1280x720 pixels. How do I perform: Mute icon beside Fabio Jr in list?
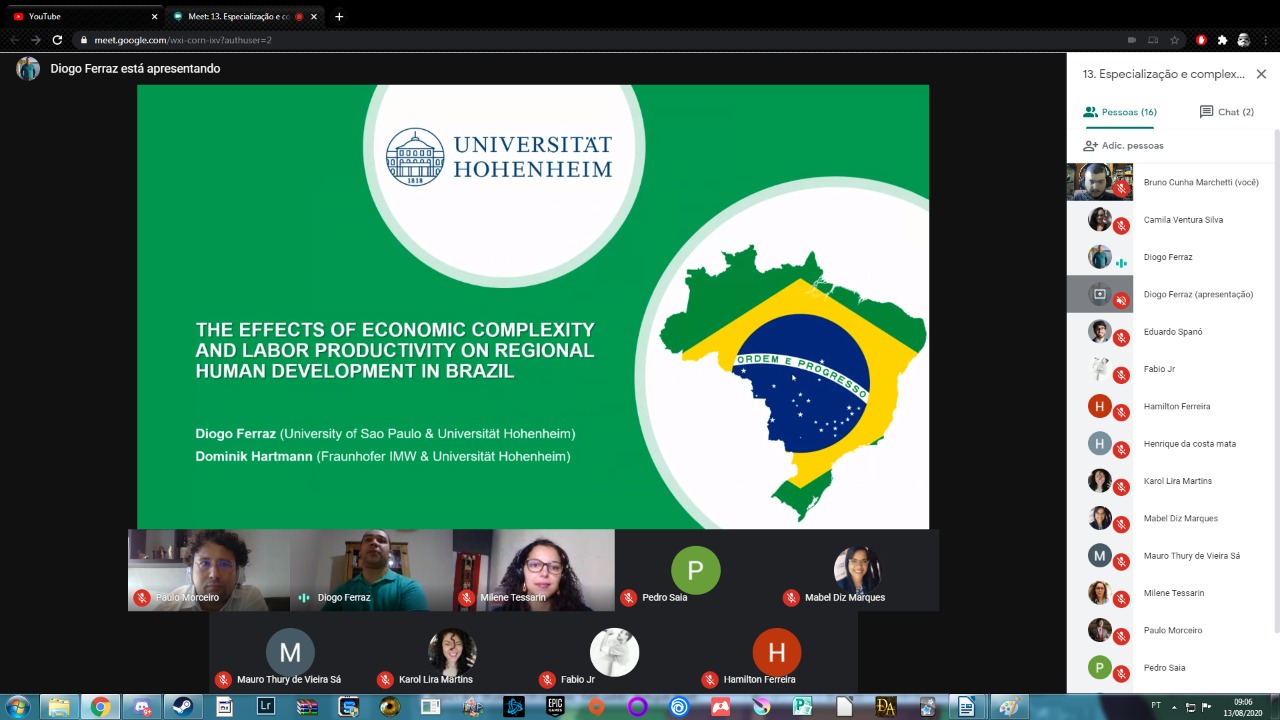(x=1122, y=375)
